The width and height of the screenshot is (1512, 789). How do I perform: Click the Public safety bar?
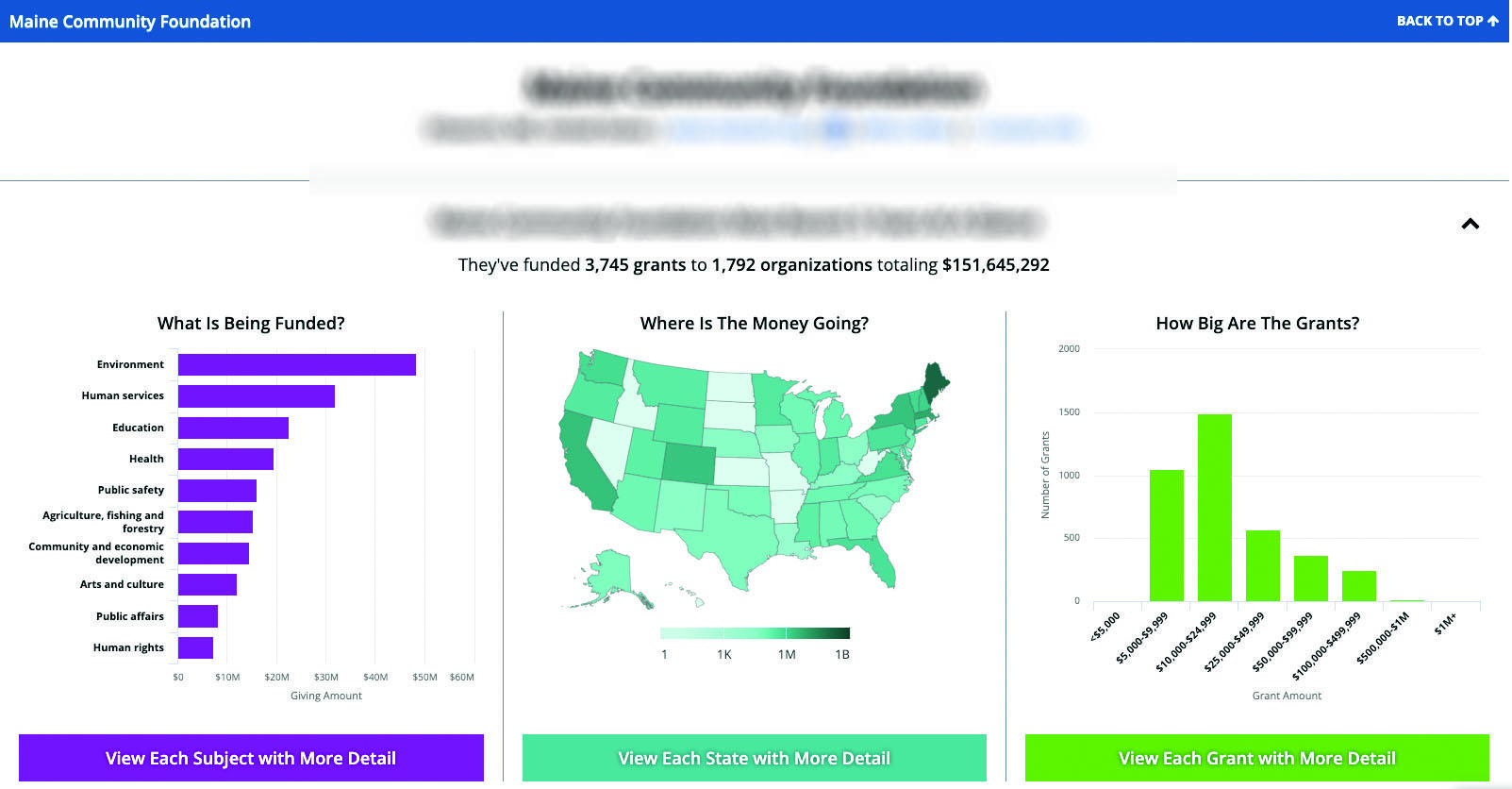point(217,491)
